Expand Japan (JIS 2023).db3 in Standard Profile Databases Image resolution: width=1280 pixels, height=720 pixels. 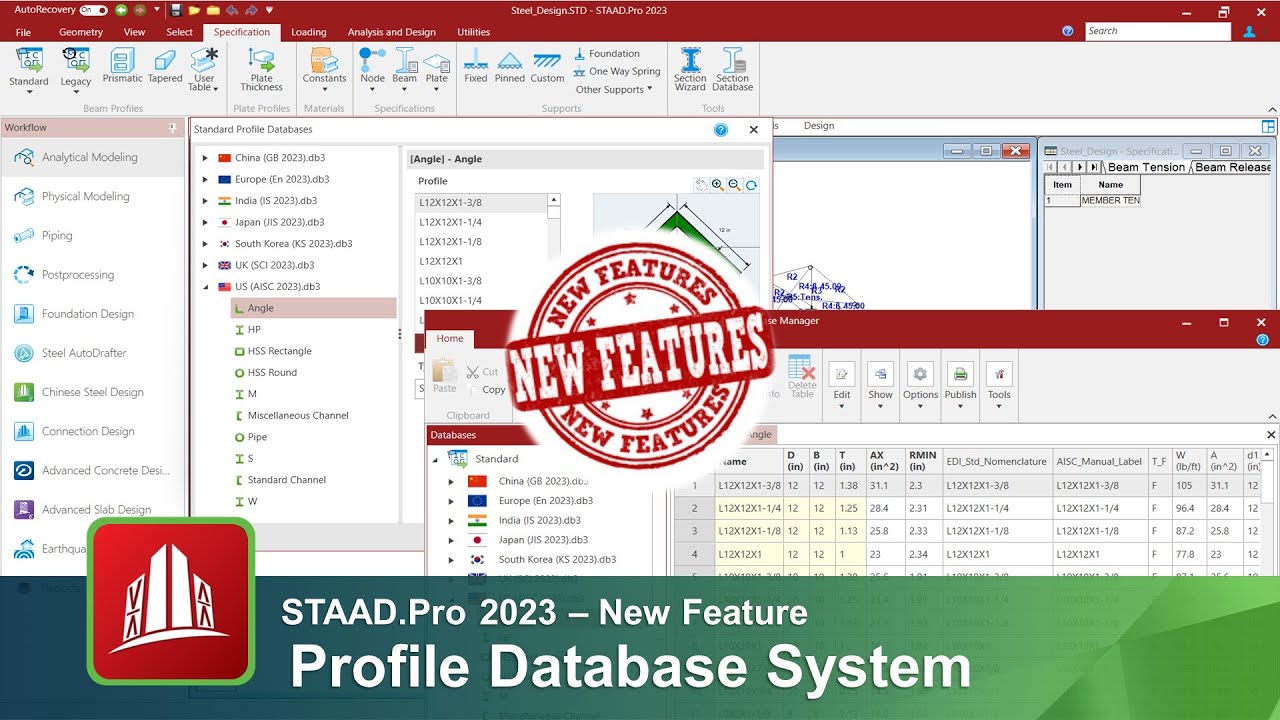205,222
